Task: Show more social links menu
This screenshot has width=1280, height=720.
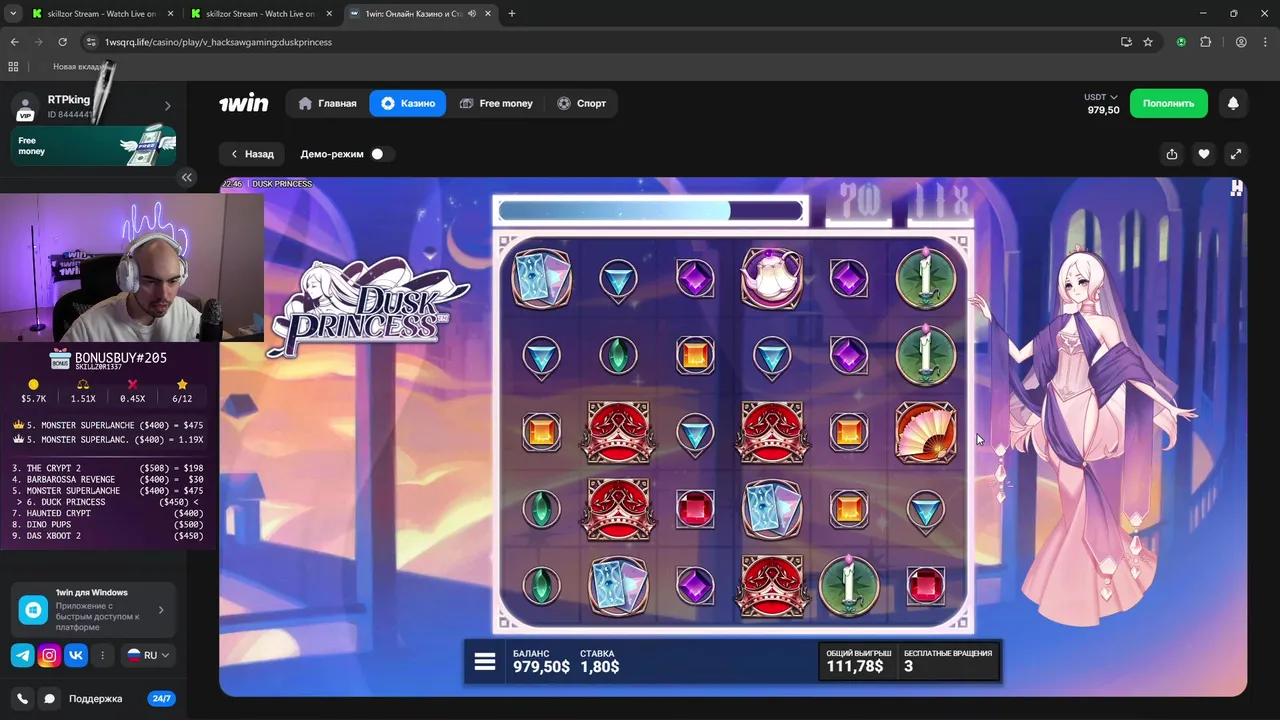Action: (x=103, y=655)
